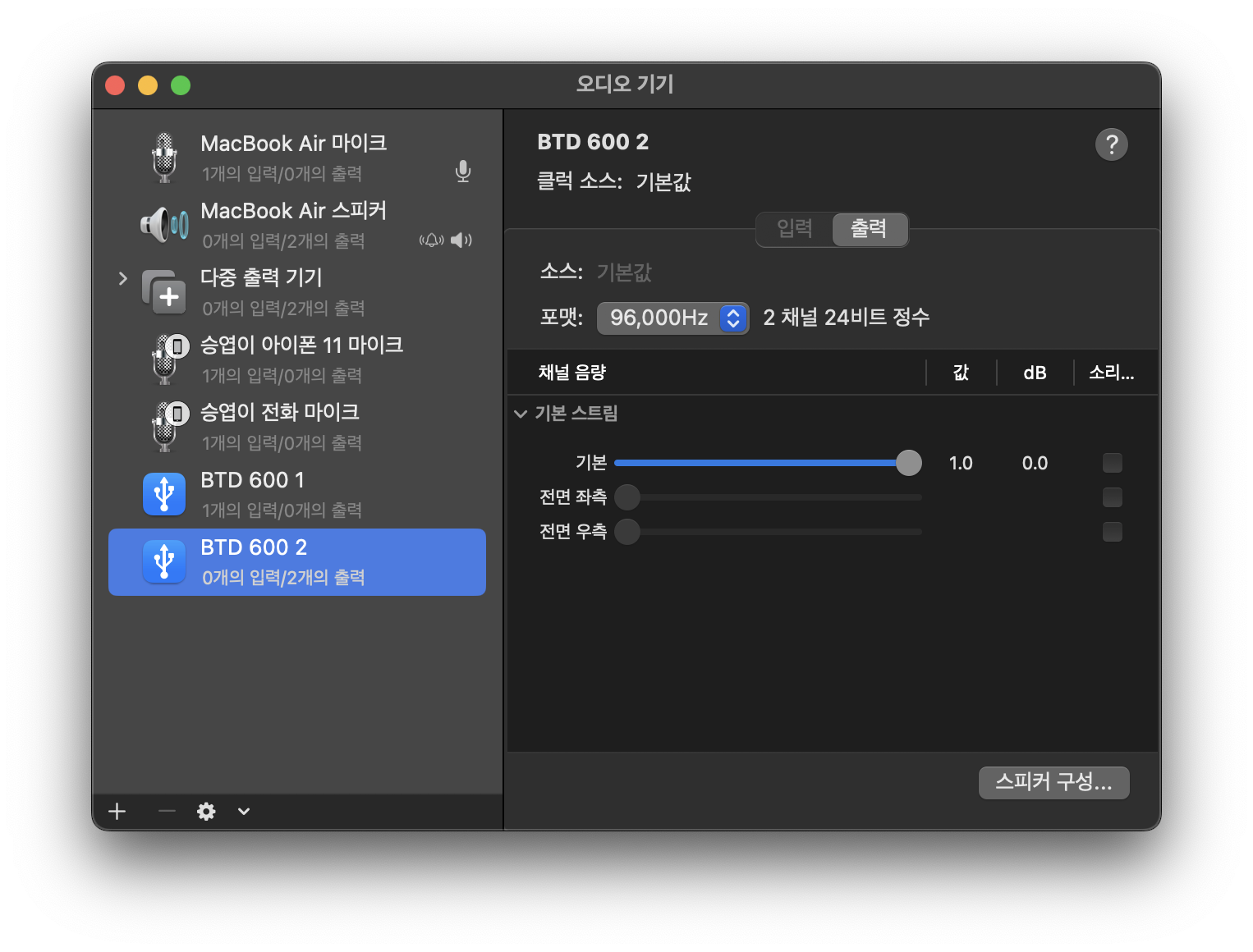Select BTD 600 2 device row
The image size is (1253, 952).
297,562
